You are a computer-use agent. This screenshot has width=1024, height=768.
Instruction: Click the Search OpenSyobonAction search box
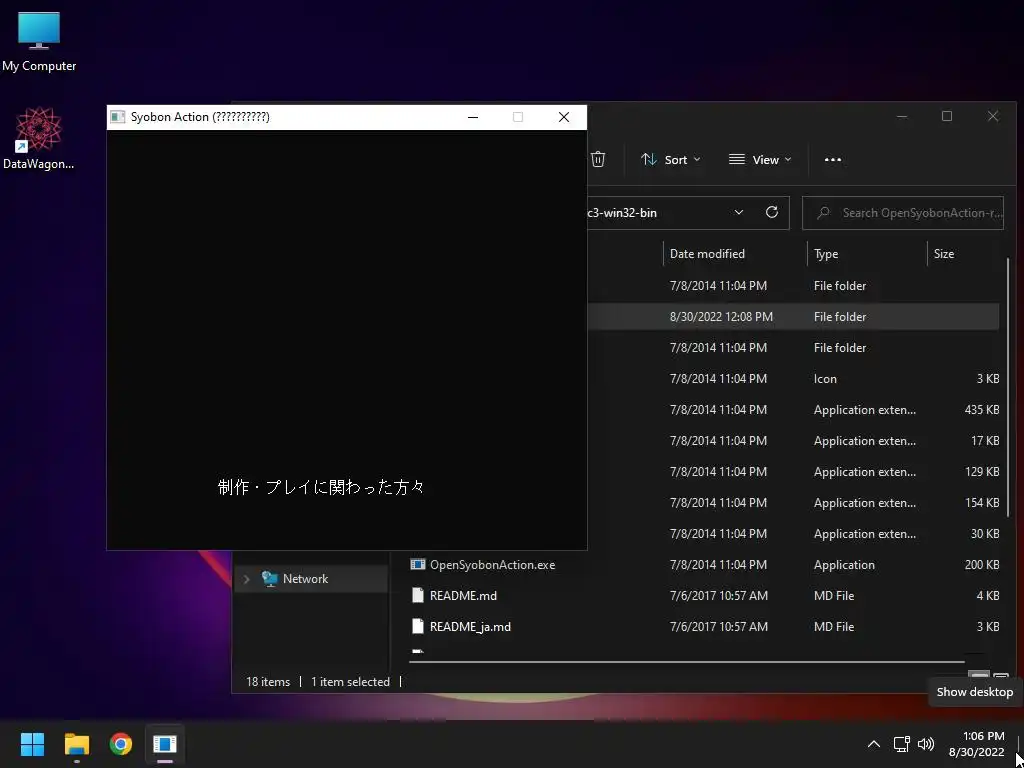903,213
